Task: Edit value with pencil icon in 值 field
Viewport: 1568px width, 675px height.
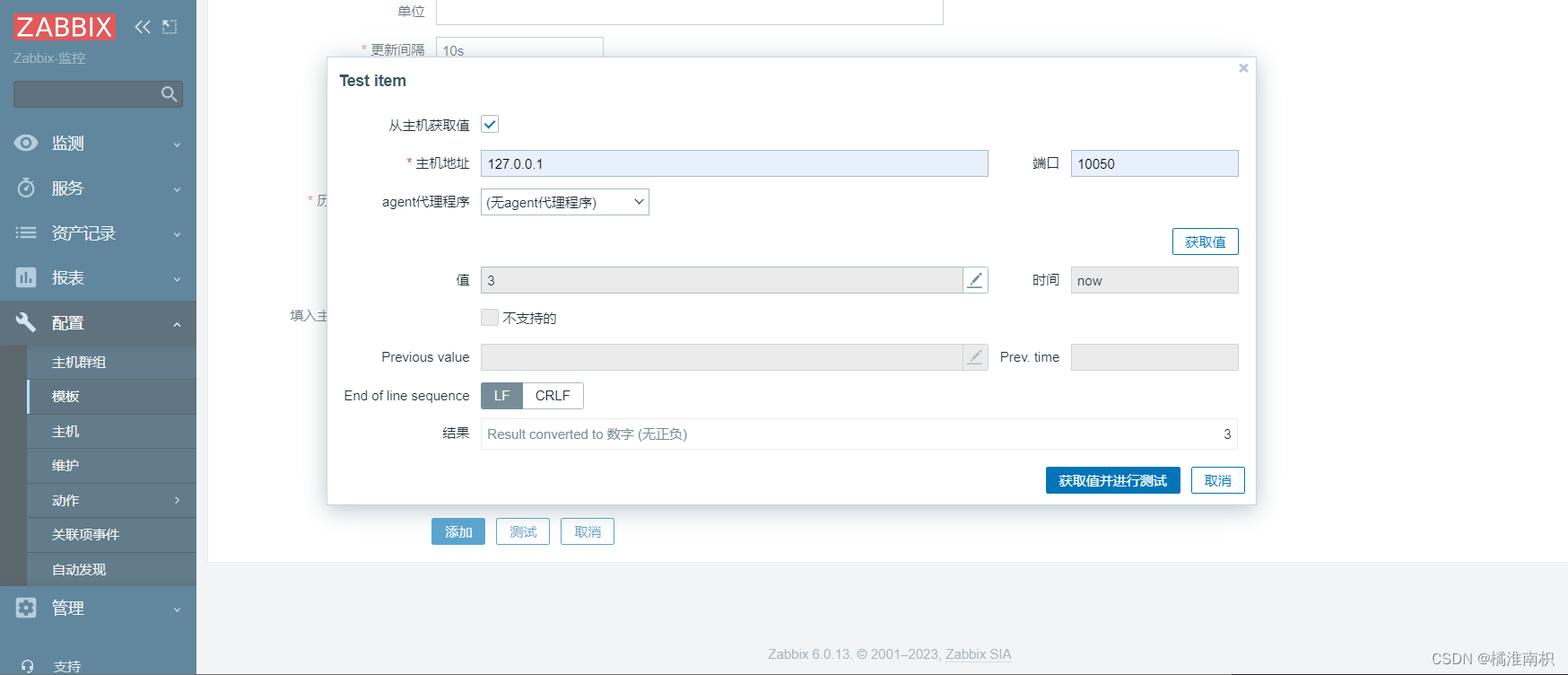Action: (975, 280)
